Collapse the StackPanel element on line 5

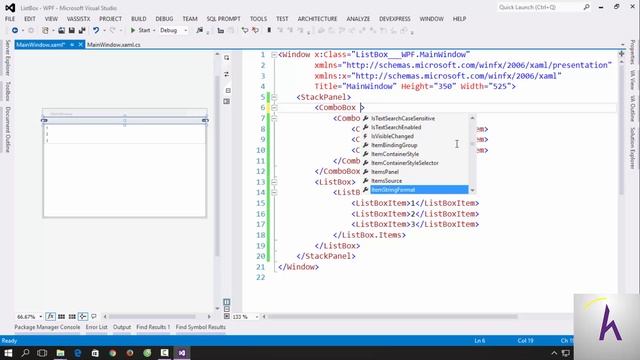point(274,97)
